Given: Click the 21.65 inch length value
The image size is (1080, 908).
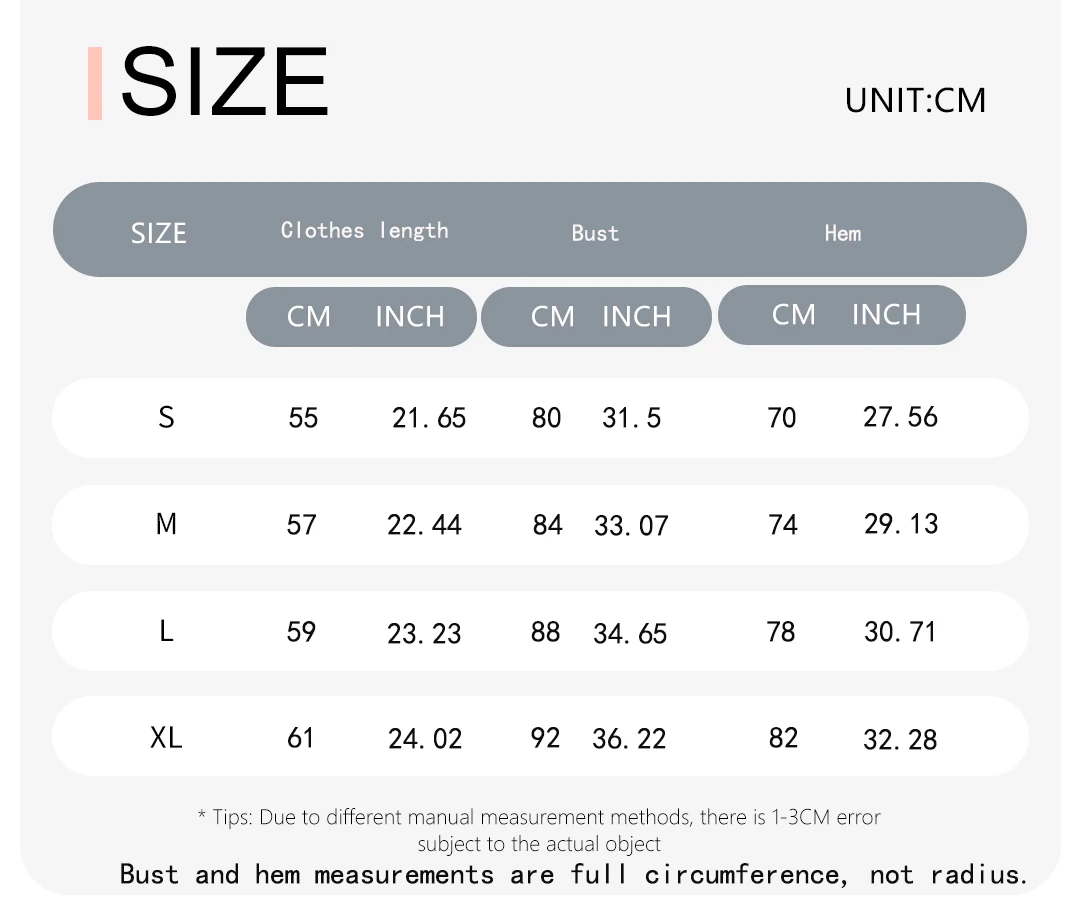Looking at the screenshot, I should point(428,417).
